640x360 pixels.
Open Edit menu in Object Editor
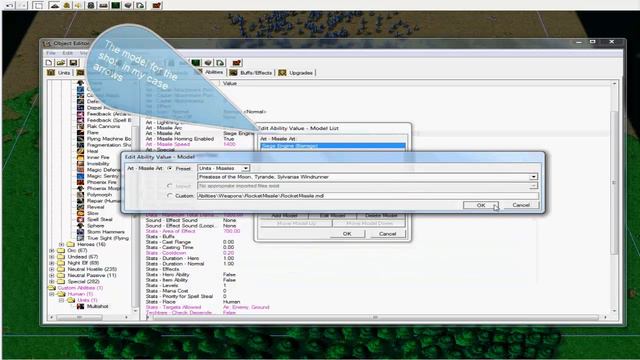coord(67,53)
